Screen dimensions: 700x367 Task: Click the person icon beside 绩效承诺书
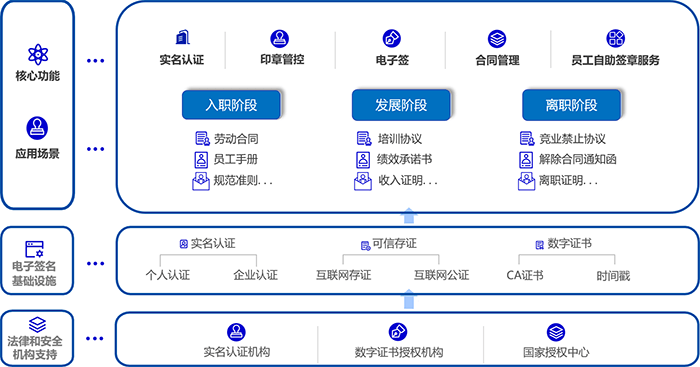click(x=363, y=159)
